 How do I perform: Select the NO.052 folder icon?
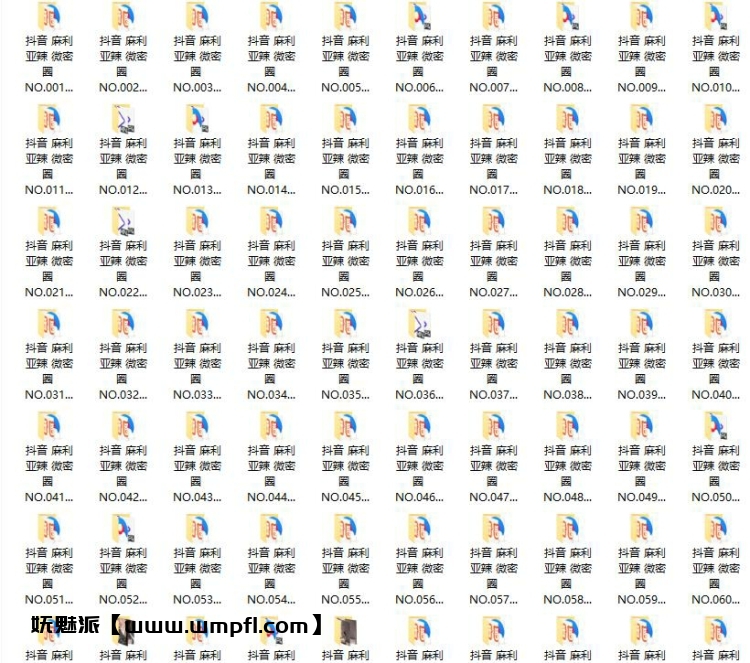[123, 528]
